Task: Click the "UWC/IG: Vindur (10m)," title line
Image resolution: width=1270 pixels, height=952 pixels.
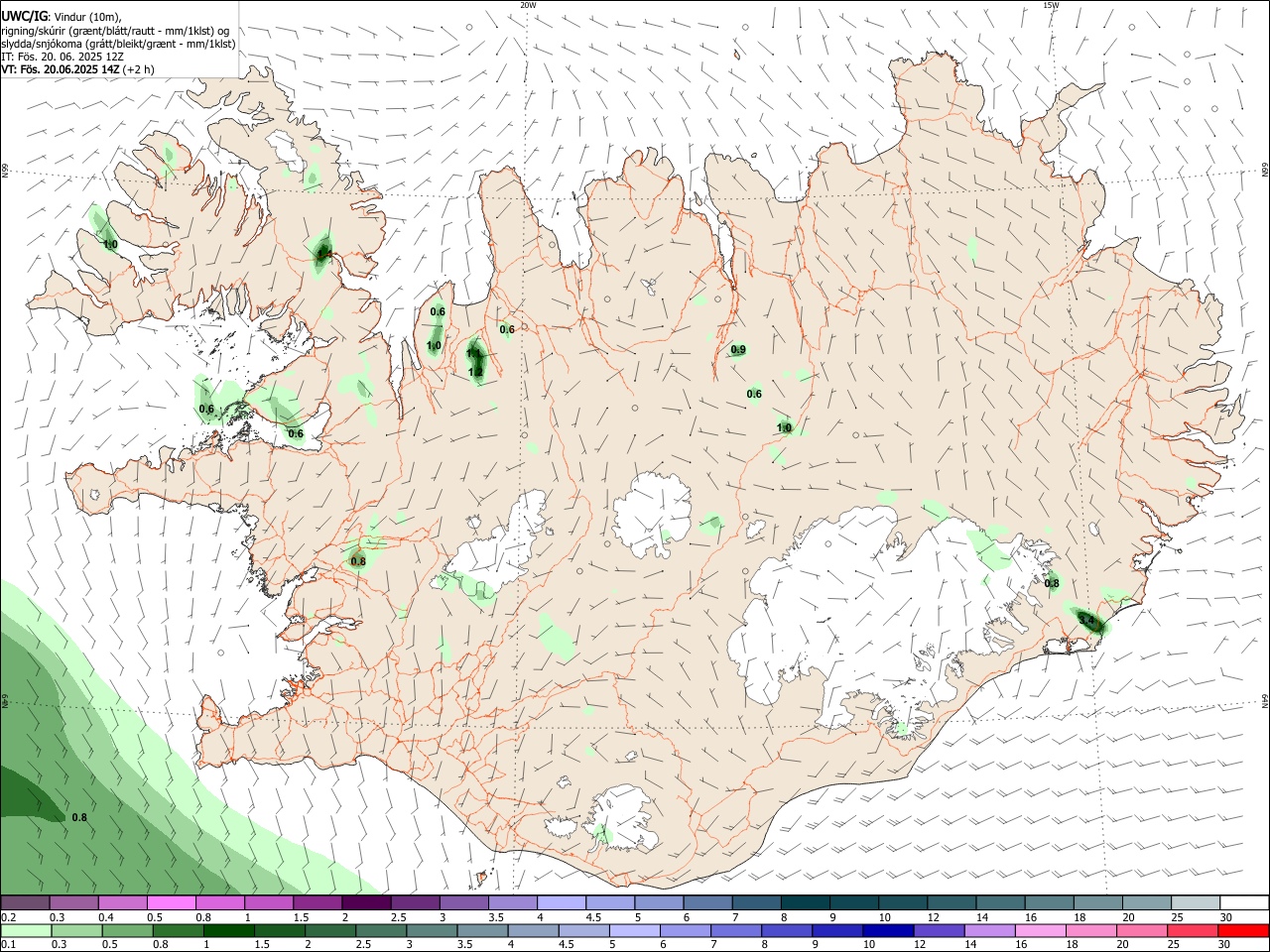Action: (x=62, y=16)
